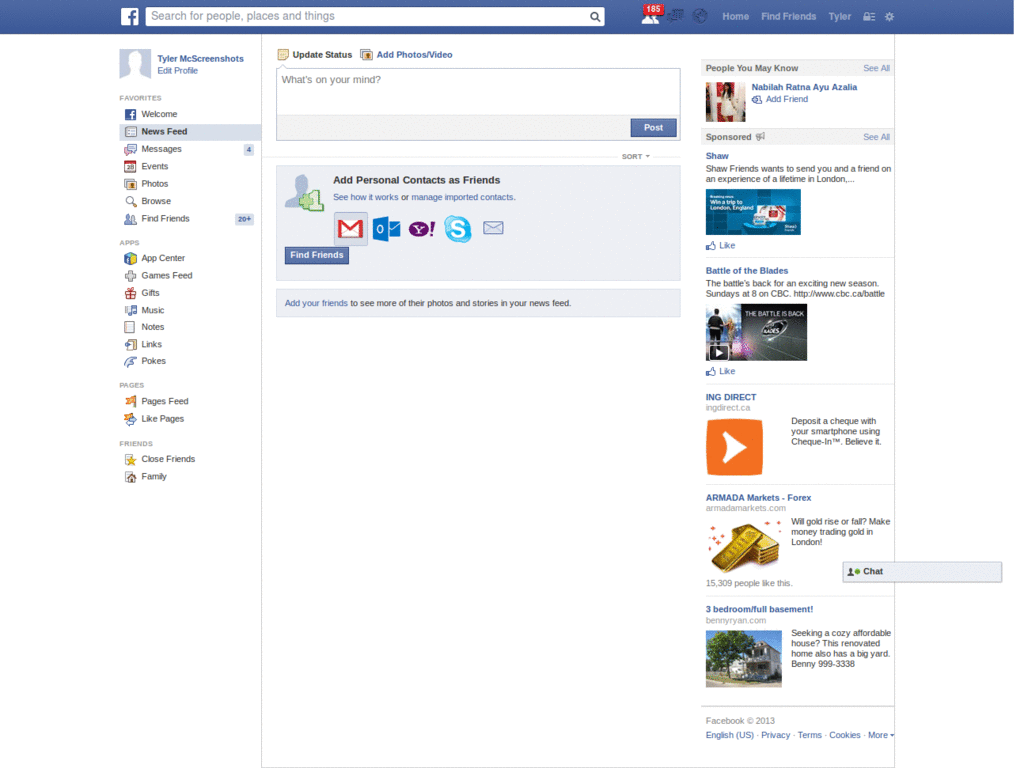
Task: Click the Pages Feed icon
Action: click(131, 401)
